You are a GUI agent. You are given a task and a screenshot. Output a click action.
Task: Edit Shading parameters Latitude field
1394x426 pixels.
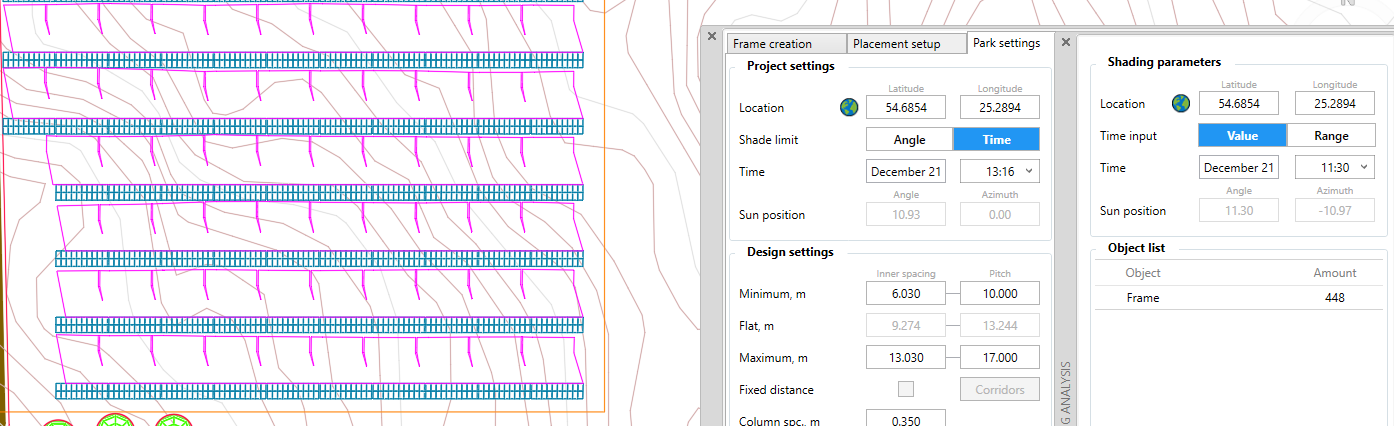[x=1239, y=103]
